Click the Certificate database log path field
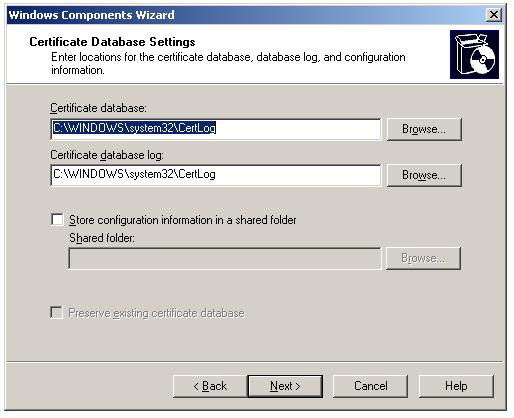Screen dimensions: 514x418 [x=215, y=175]
